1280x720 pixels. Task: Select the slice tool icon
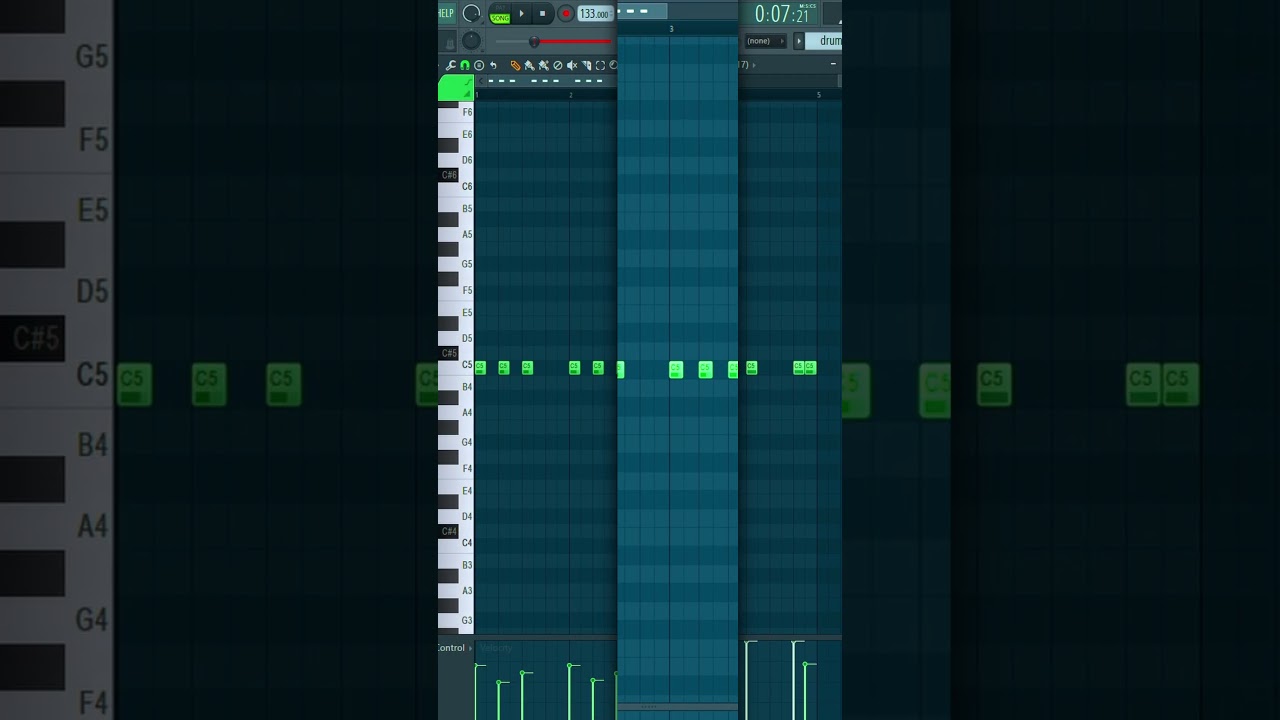point(586,65)
